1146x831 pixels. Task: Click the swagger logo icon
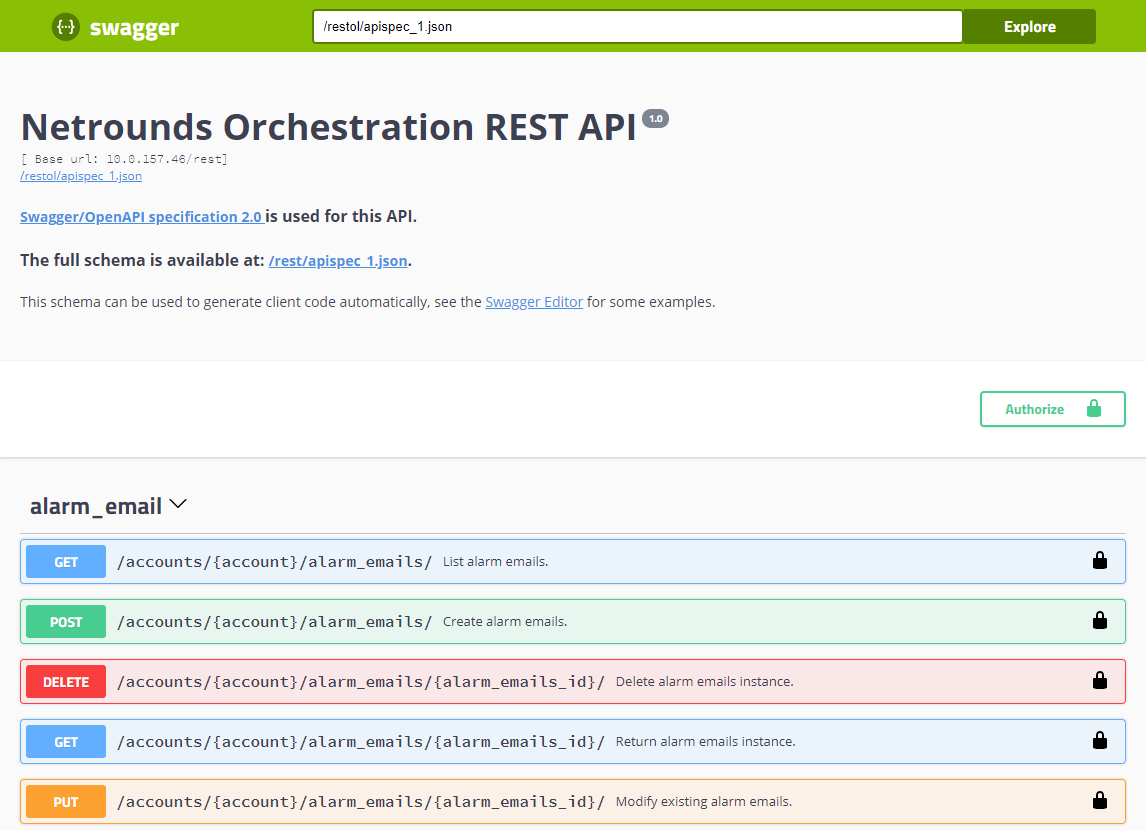(64, 26)
